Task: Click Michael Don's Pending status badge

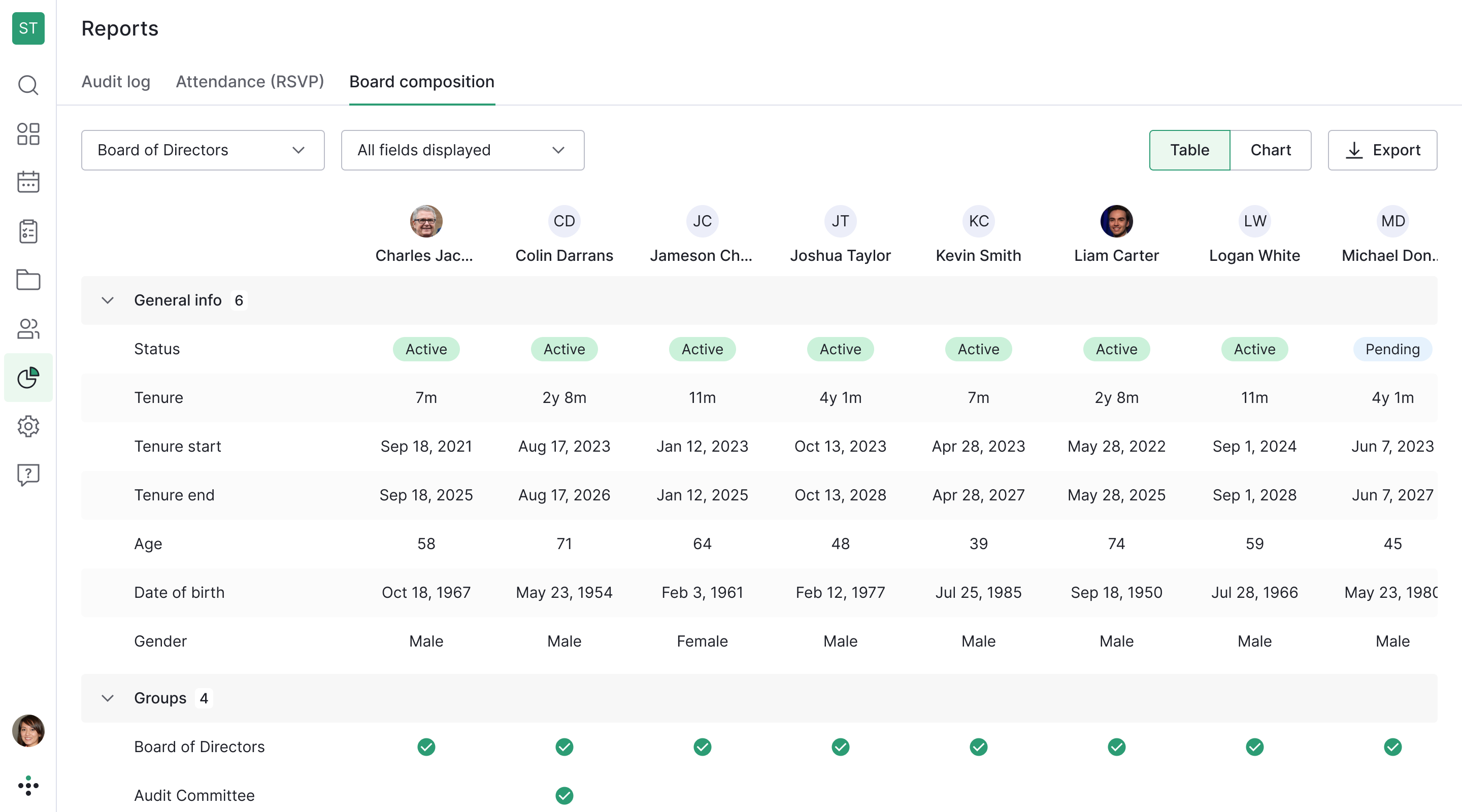Action: coord(1392,349)
